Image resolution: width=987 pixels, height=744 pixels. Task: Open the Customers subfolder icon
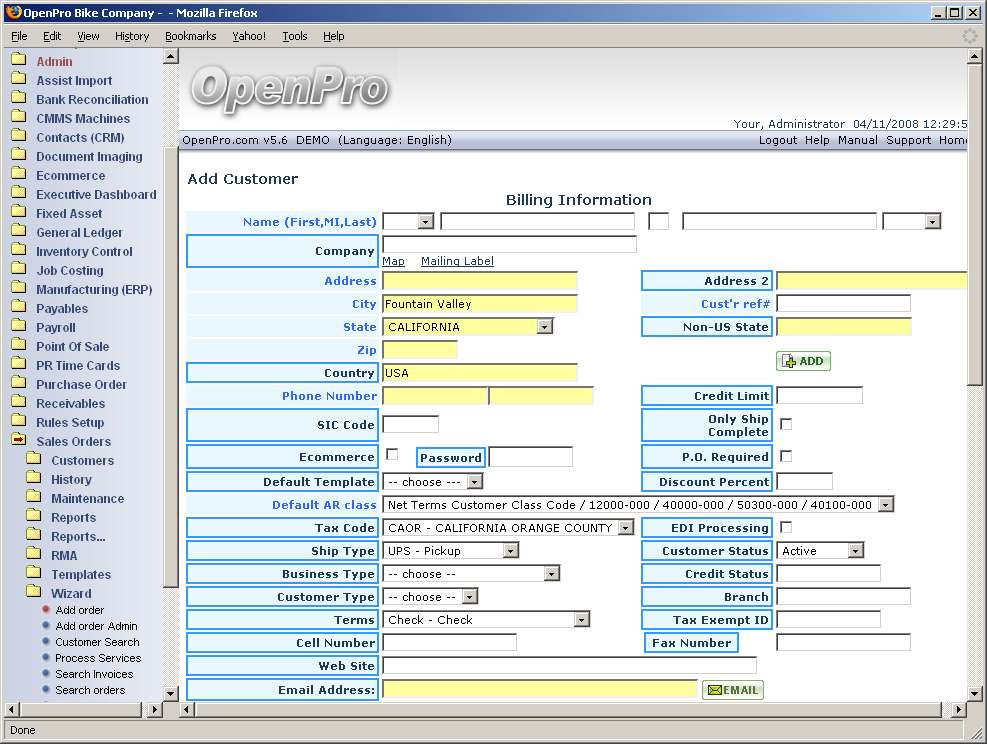coord(34,460)
